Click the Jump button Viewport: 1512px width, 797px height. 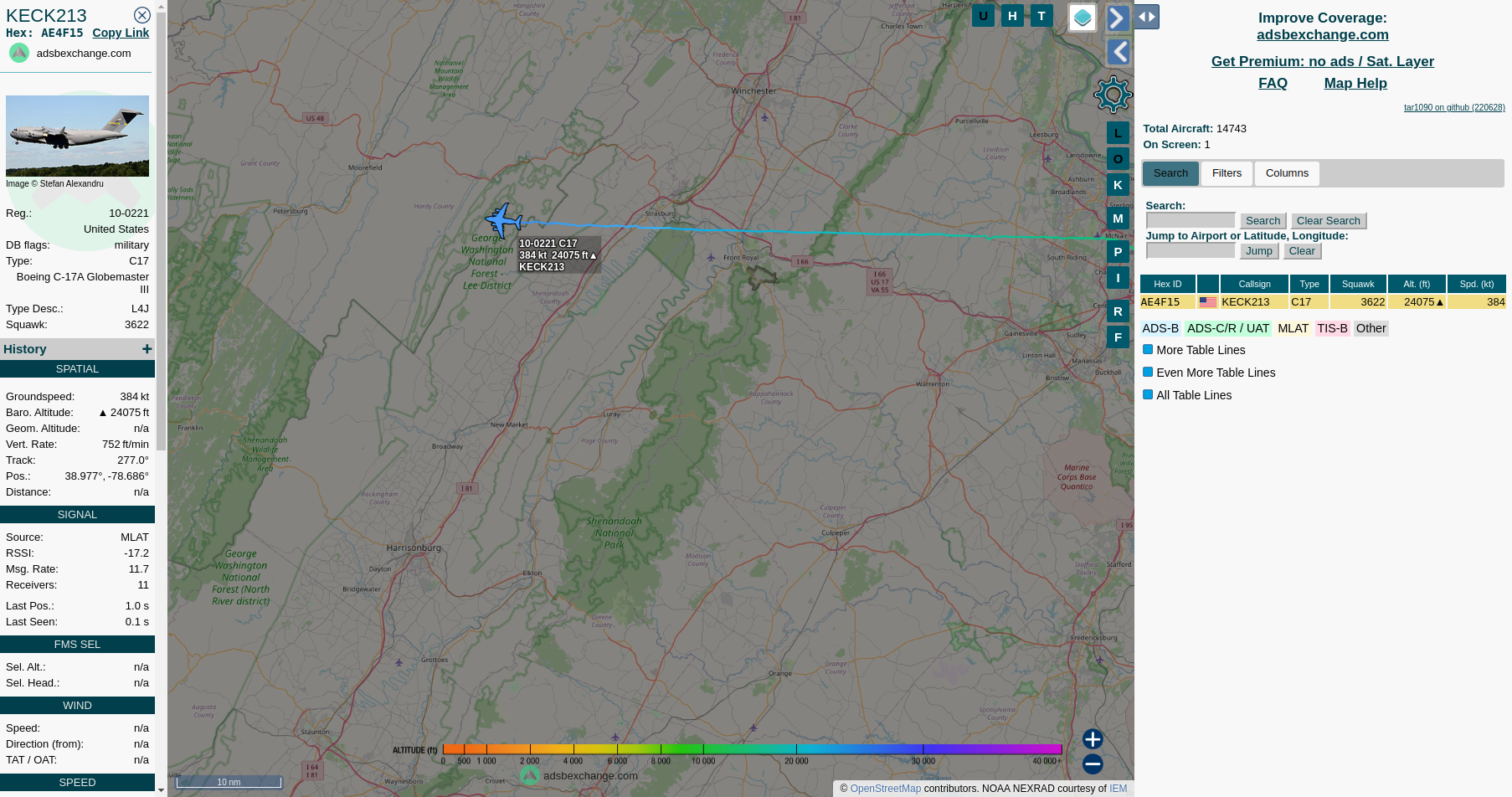[x=1258, y=251]
